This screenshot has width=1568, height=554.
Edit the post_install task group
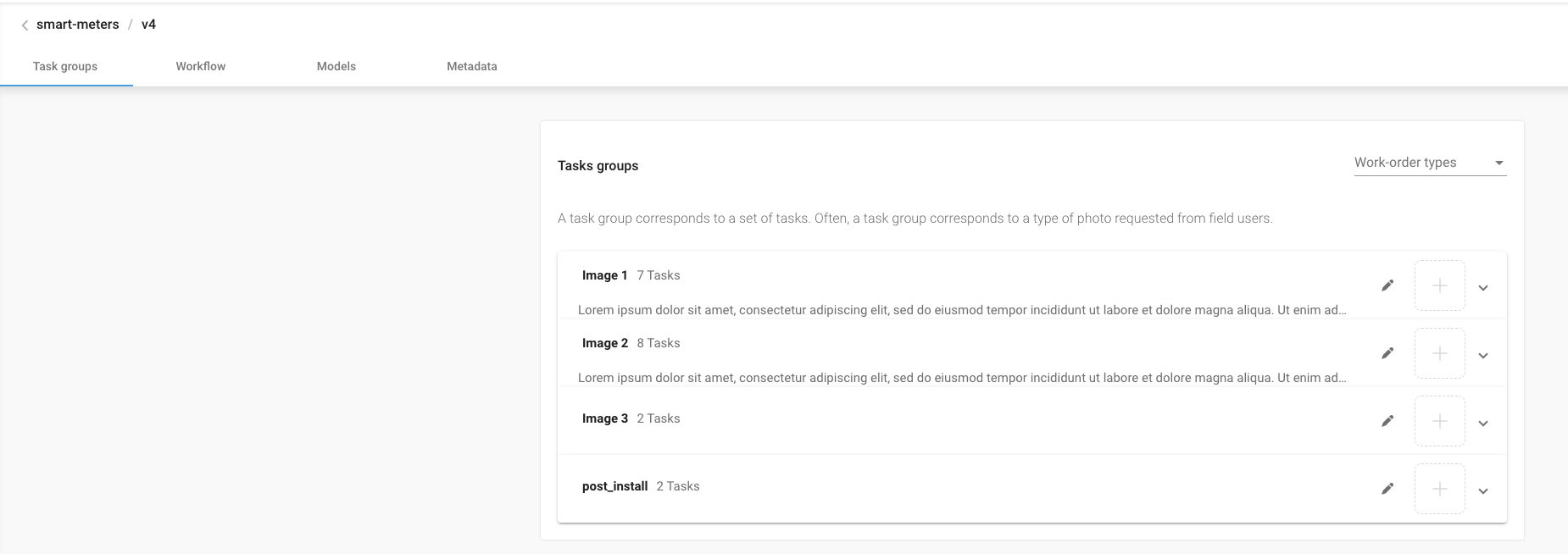click(x=1387, y=489)
